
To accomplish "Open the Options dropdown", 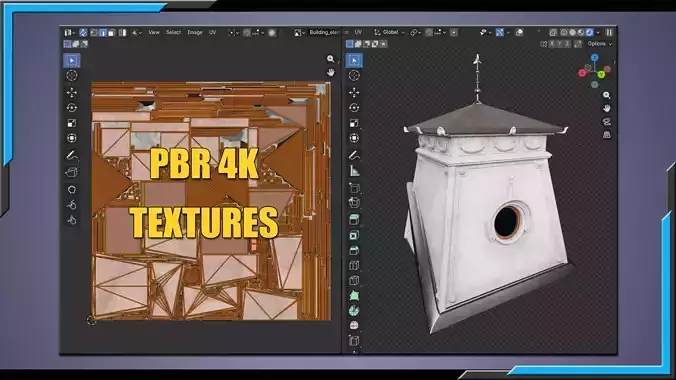I will (599, 44).
